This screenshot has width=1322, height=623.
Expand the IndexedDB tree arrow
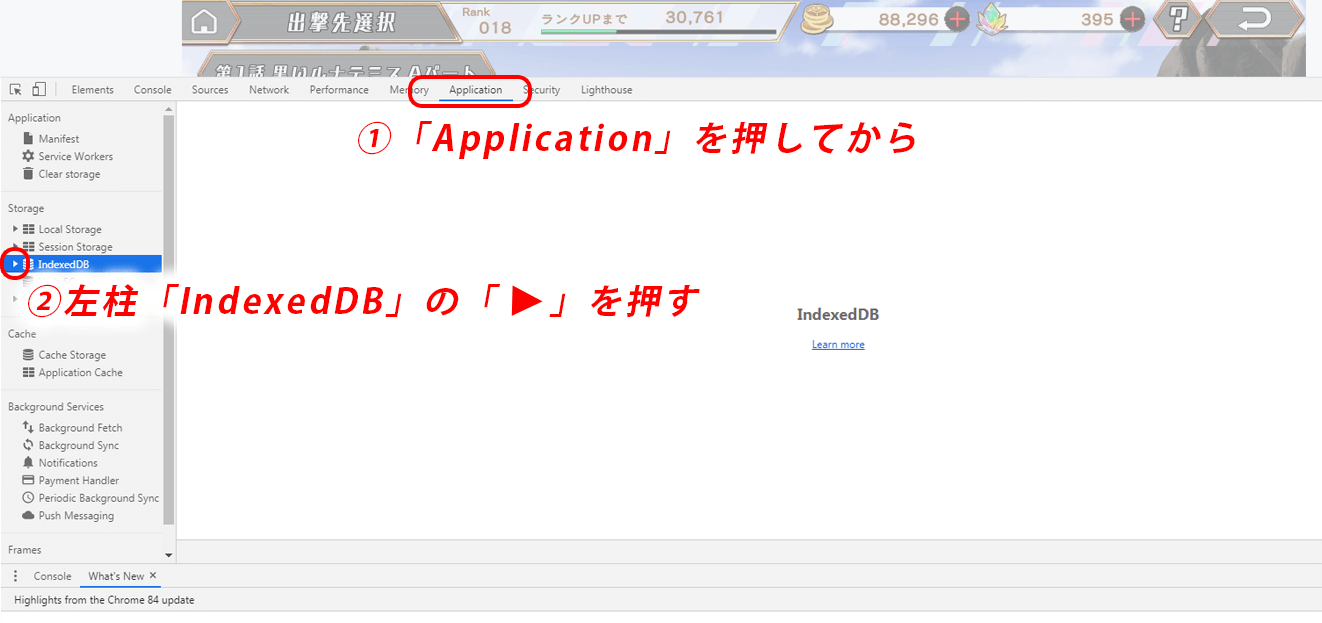click(15, 264)
